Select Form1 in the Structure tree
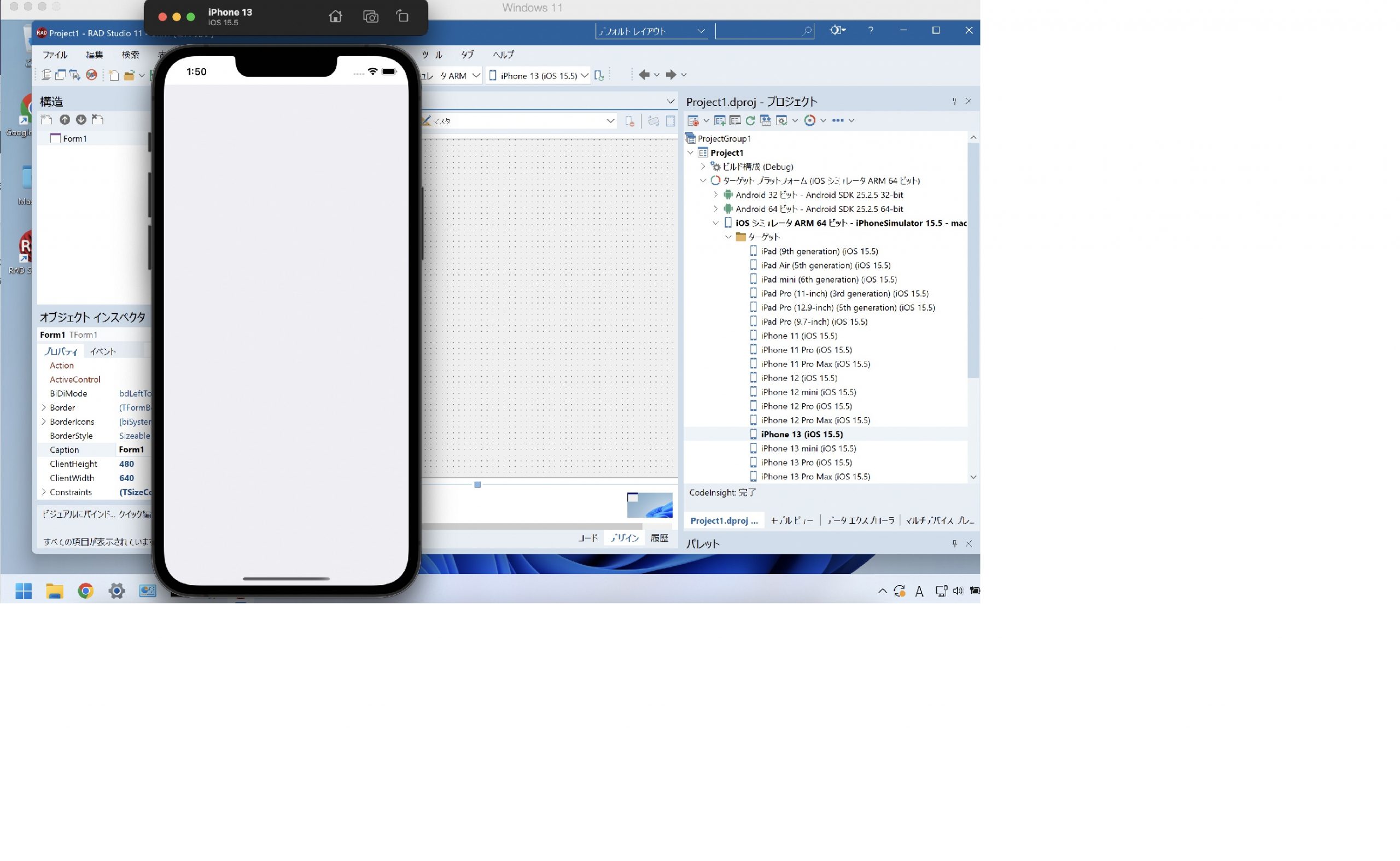The width and height of the screenshot is (1400, 861). point(74,138)
